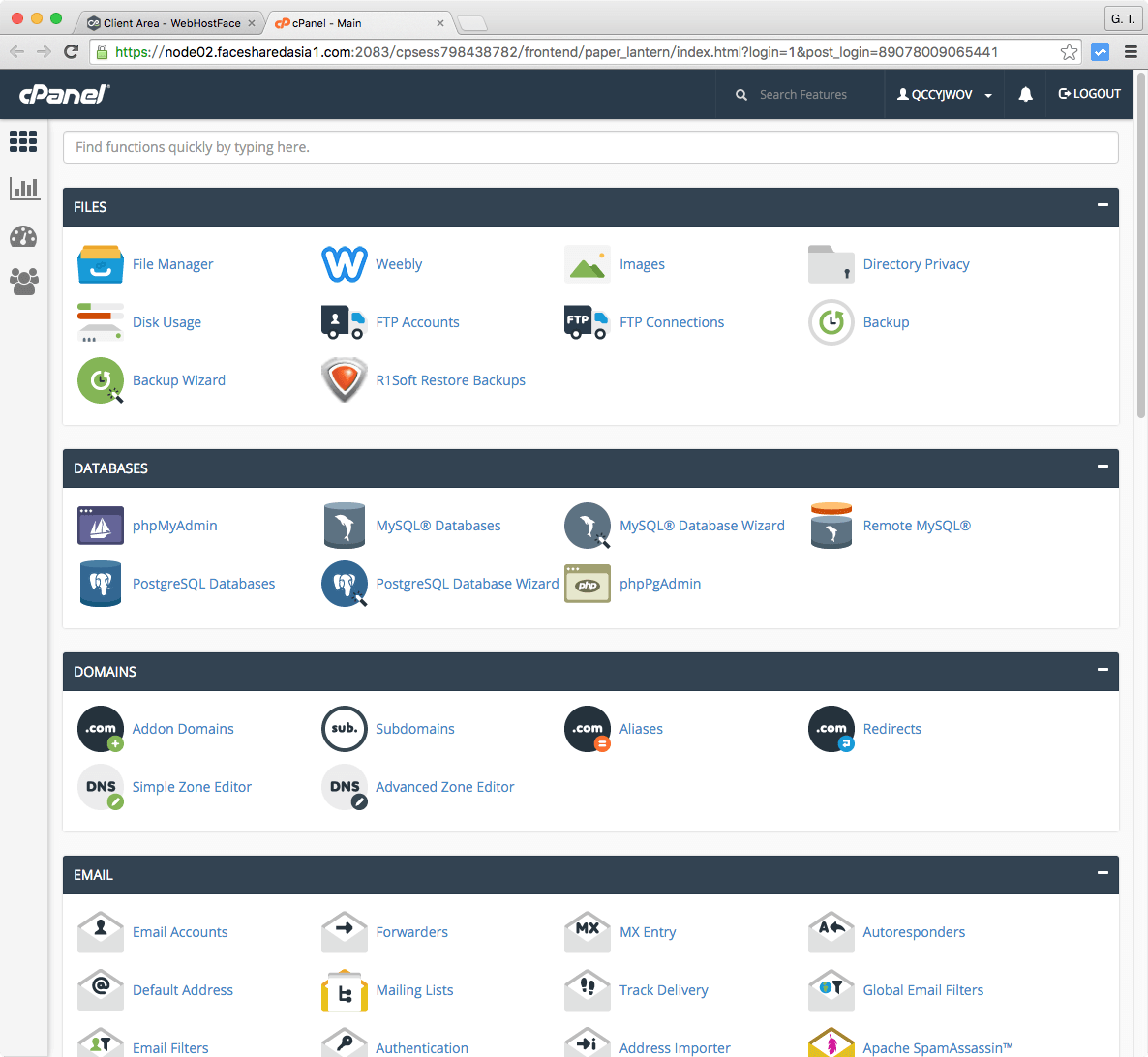Image resolution: width=1148 pixels, height=1057 pixels.
Task: Open the Backup Wizard icon
Action: pyautogui.click(x=100, y=379)
